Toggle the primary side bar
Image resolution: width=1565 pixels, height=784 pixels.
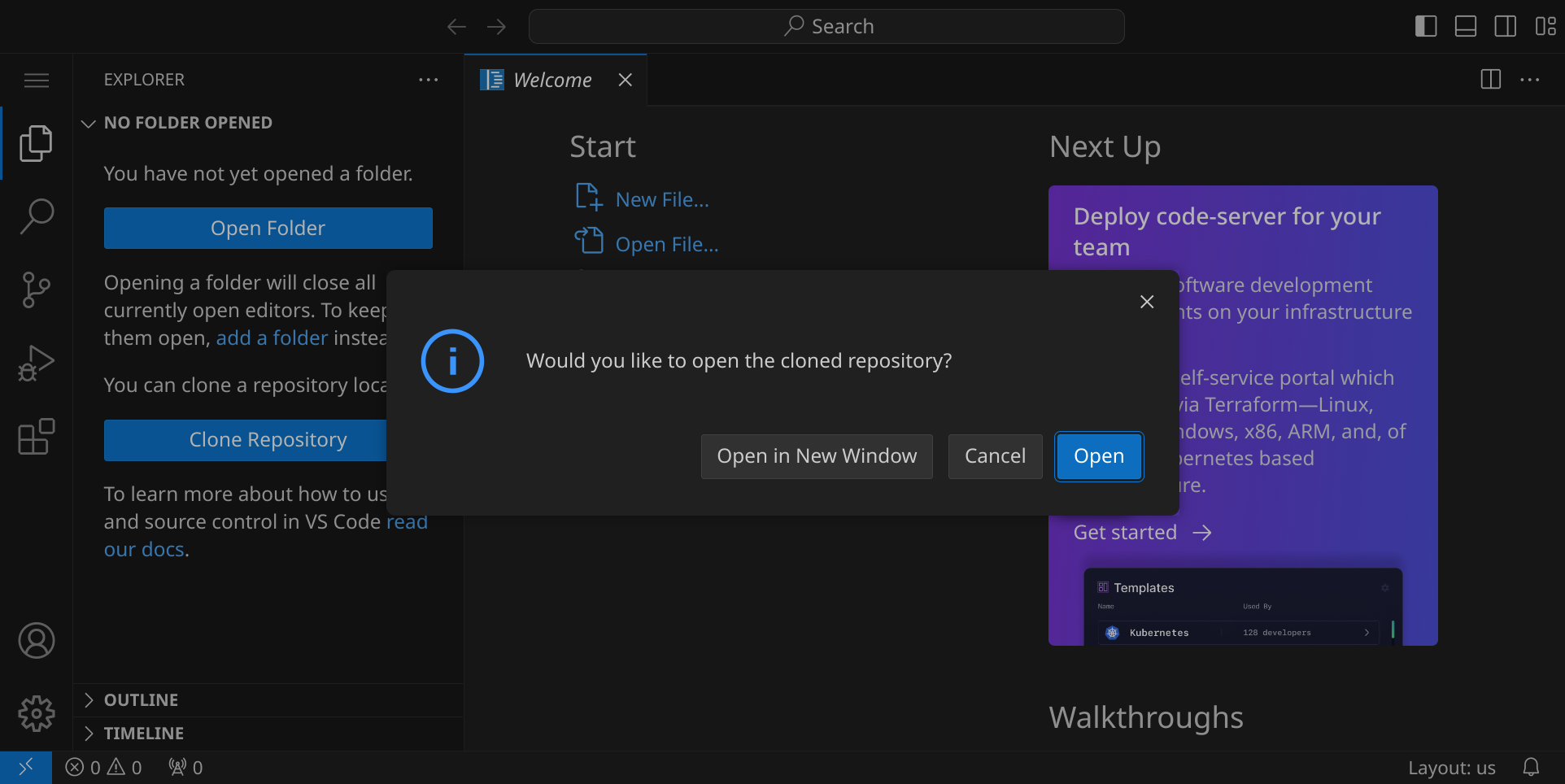click(1426, 26)
